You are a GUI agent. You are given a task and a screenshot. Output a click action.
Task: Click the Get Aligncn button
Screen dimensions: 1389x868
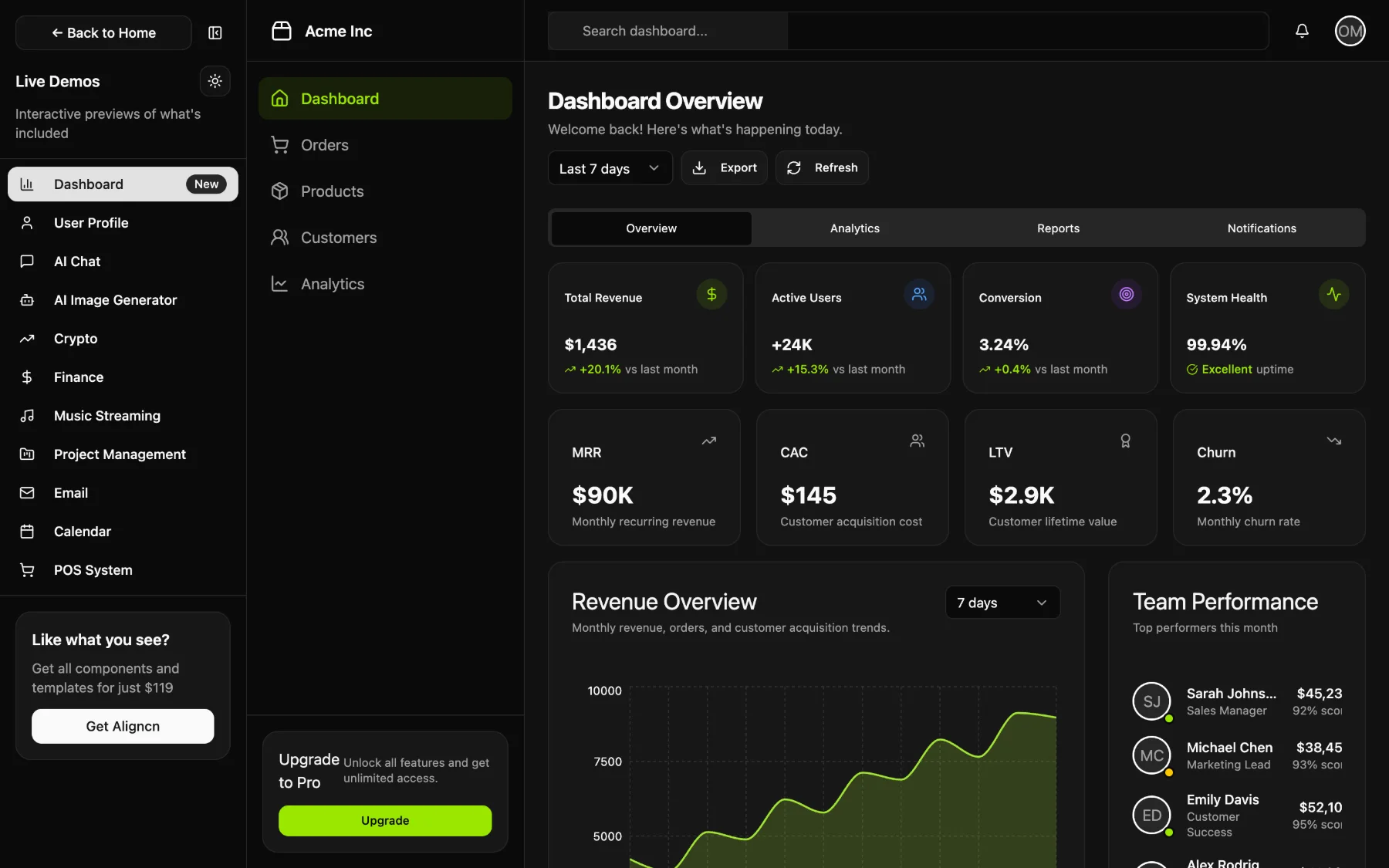[123, 726]
